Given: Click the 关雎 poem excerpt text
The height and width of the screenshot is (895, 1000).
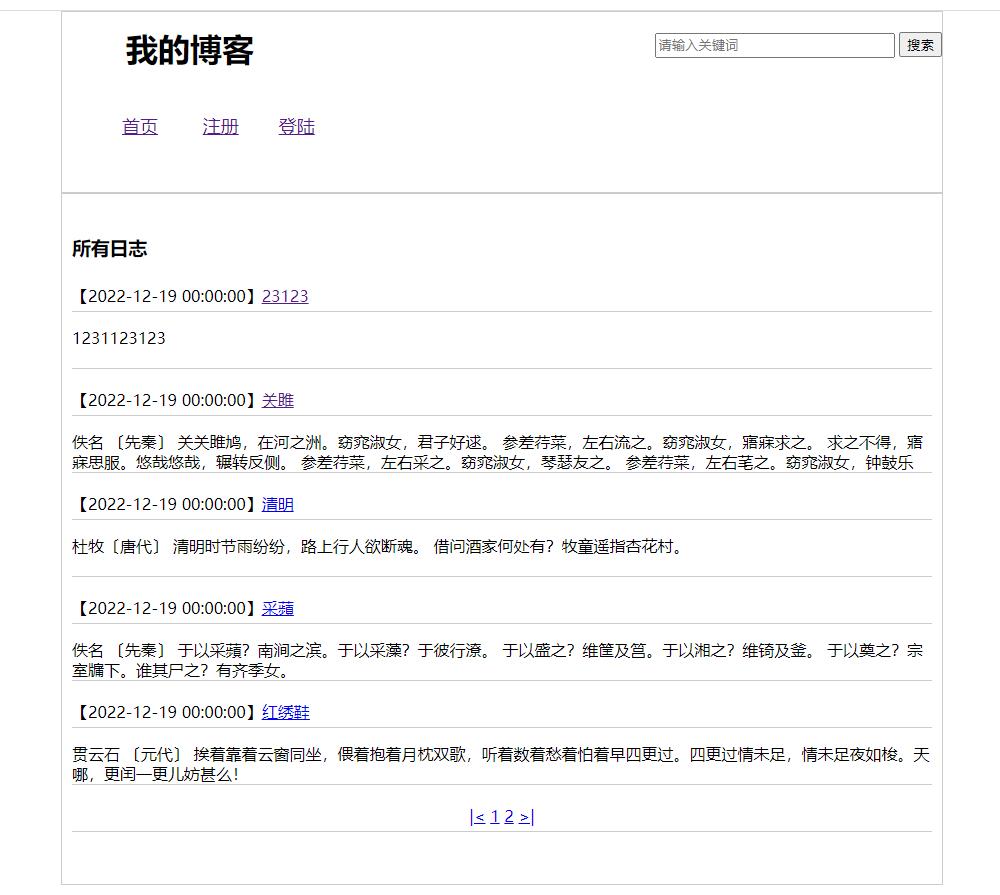Looking at the screenshot, I should [x=497, y=452].
